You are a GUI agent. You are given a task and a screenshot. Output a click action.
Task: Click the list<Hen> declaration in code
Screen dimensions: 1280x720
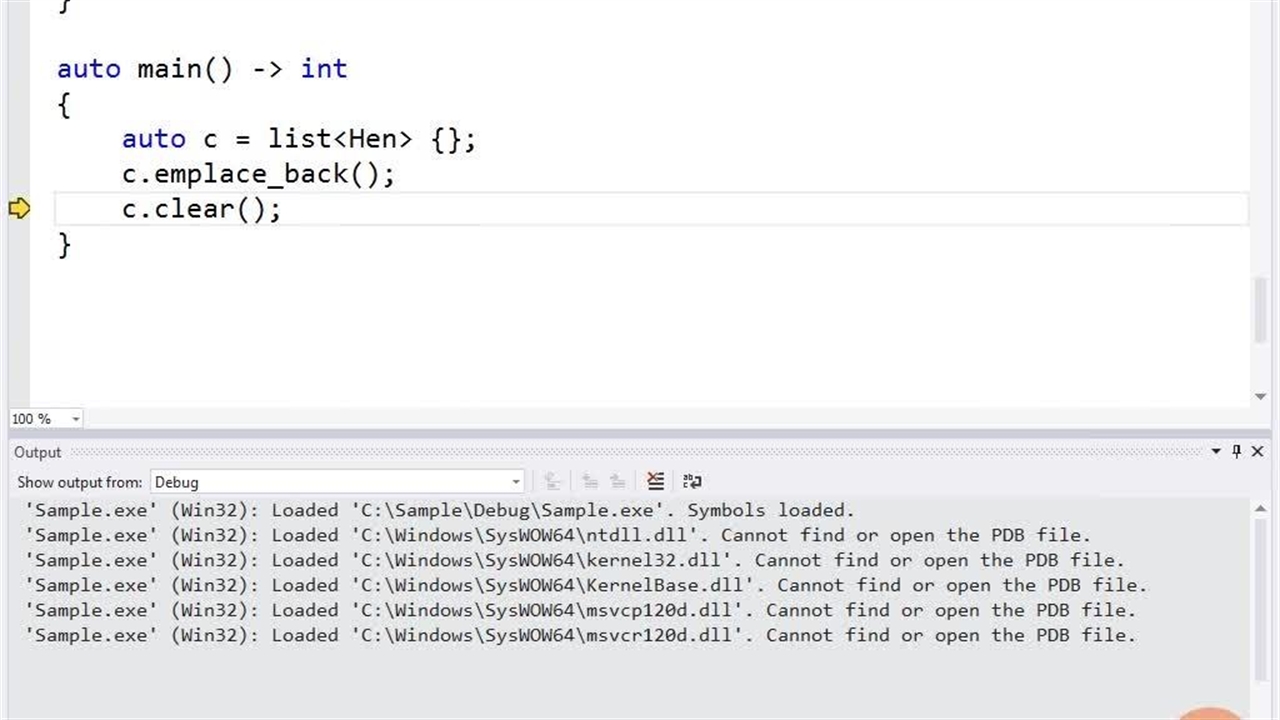click(340, 139)
